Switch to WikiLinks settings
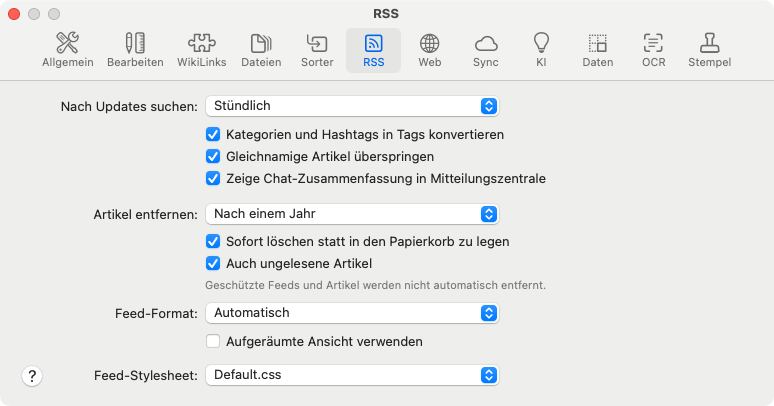Image resolution: width=774 pixels, height=406 pixels. pyautogui.click(x=201, y=50)
